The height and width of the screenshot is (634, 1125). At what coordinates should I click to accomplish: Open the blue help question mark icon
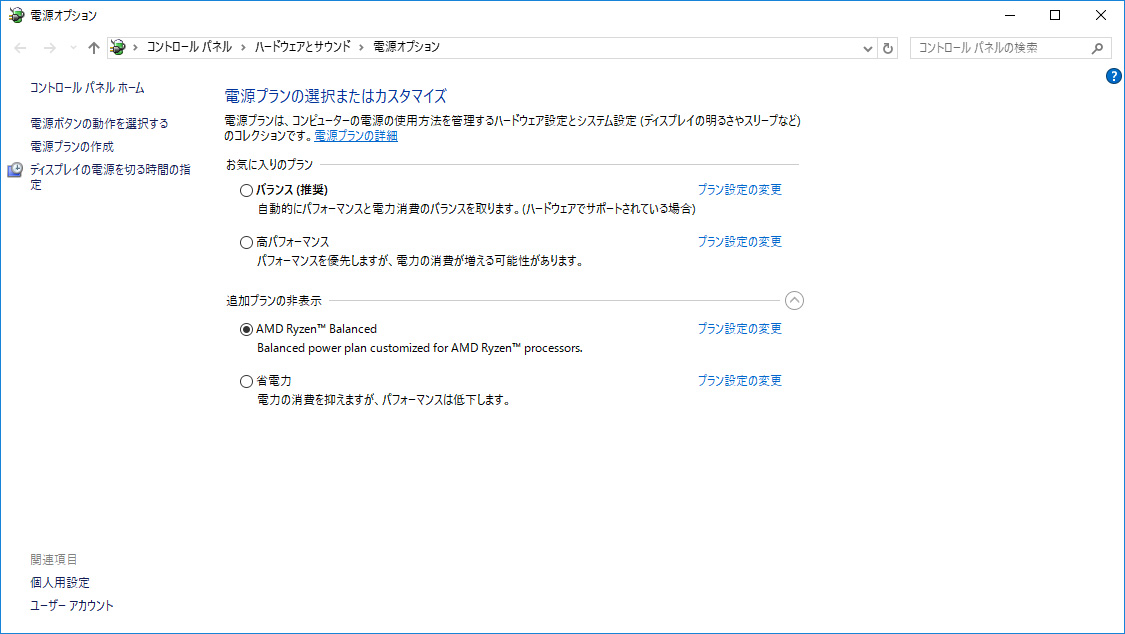[1113, 76]
